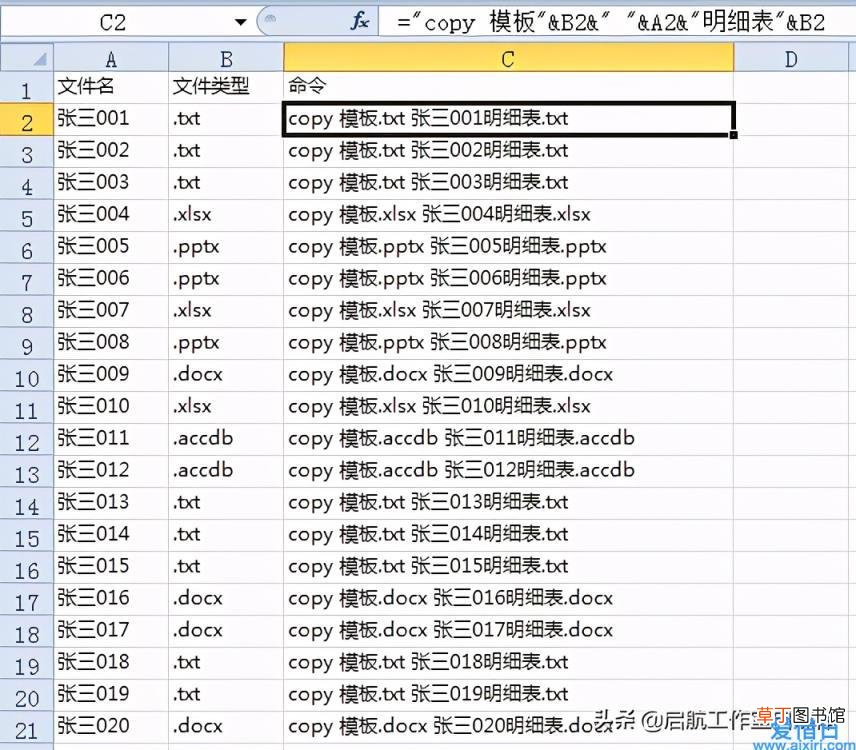856x750 pixels.
Task: Click cell '张三004'
Action: coord(111,215)
